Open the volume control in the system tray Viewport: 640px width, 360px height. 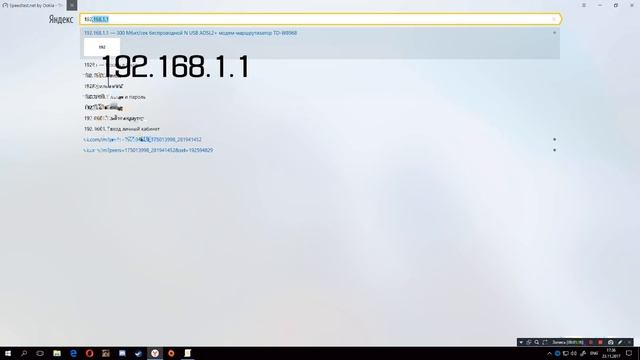click(x=574, y=353)
